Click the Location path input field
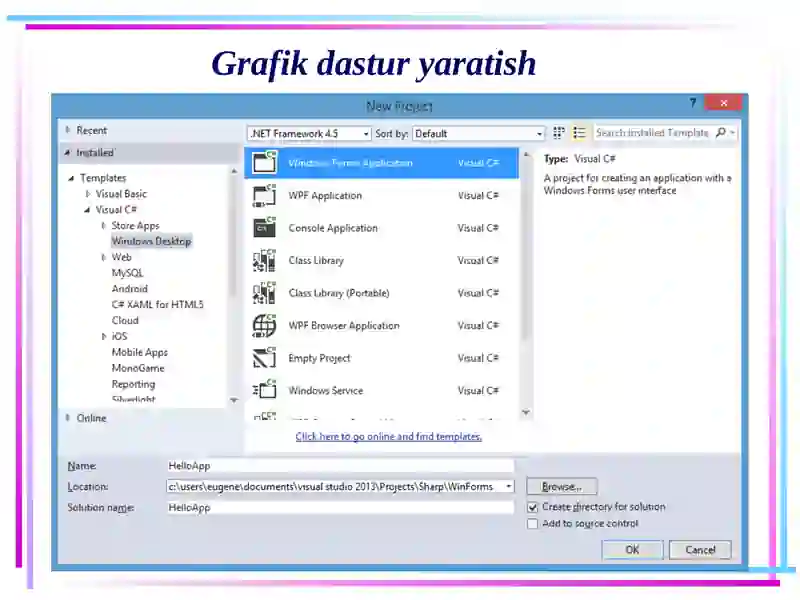 [335, 487]
